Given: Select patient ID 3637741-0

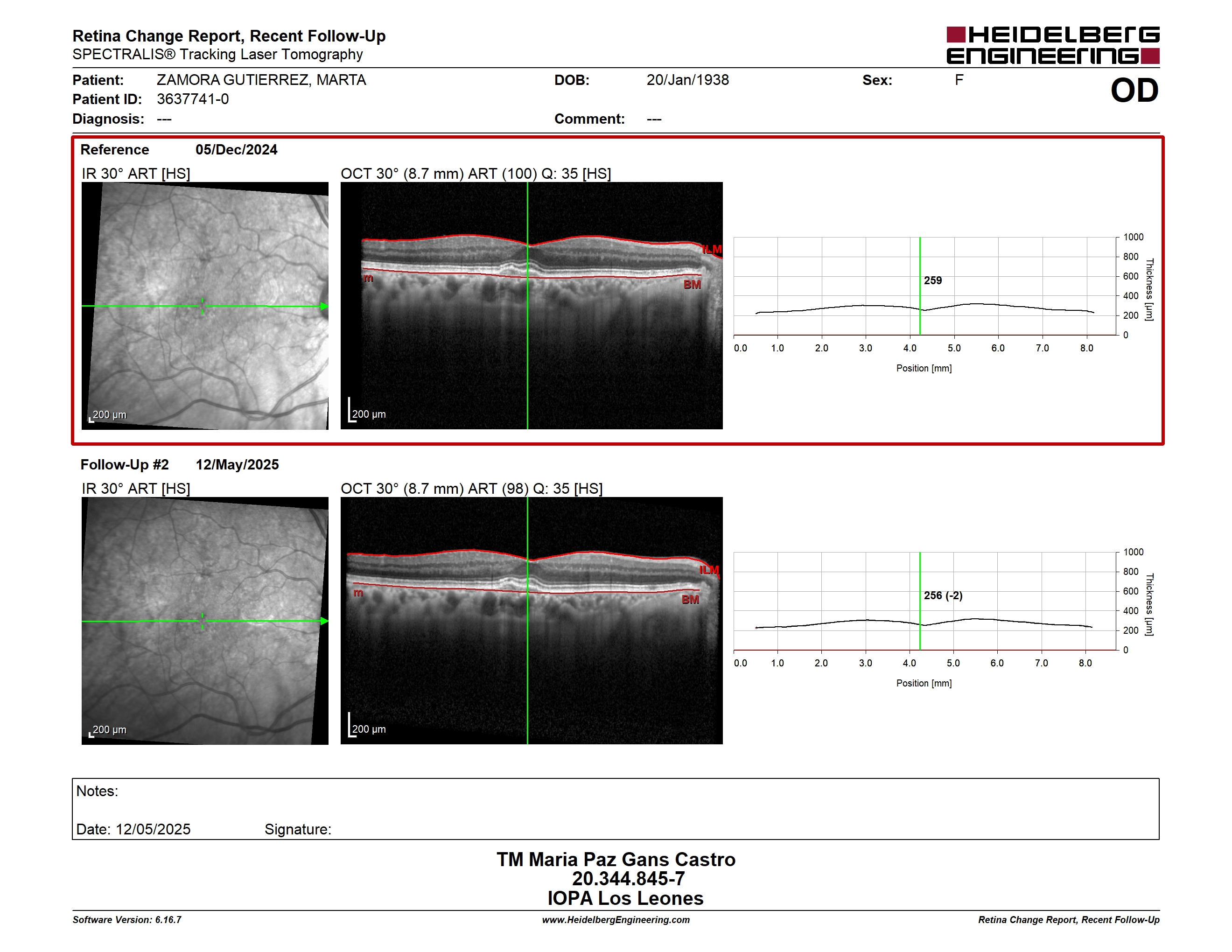Looking at the screenshot, I should coord(193,99).
